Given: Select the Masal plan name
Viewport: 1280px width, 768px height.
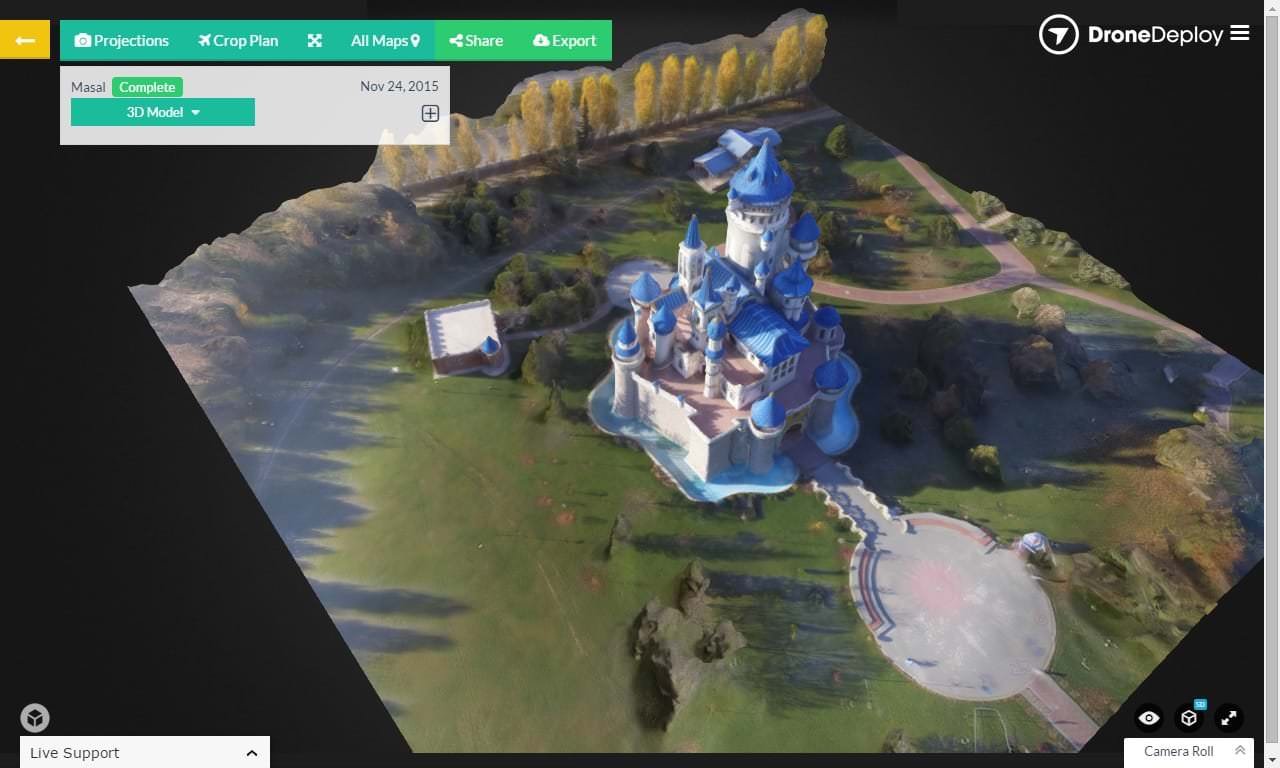Looking at the screenshot, I should [88, 87].
